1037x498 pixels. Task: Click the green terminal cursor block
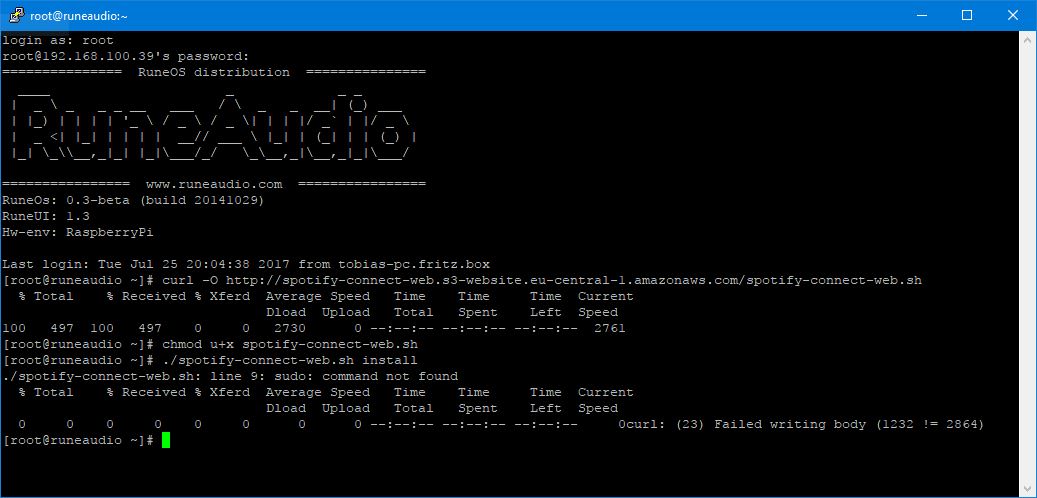click(166, 440)
